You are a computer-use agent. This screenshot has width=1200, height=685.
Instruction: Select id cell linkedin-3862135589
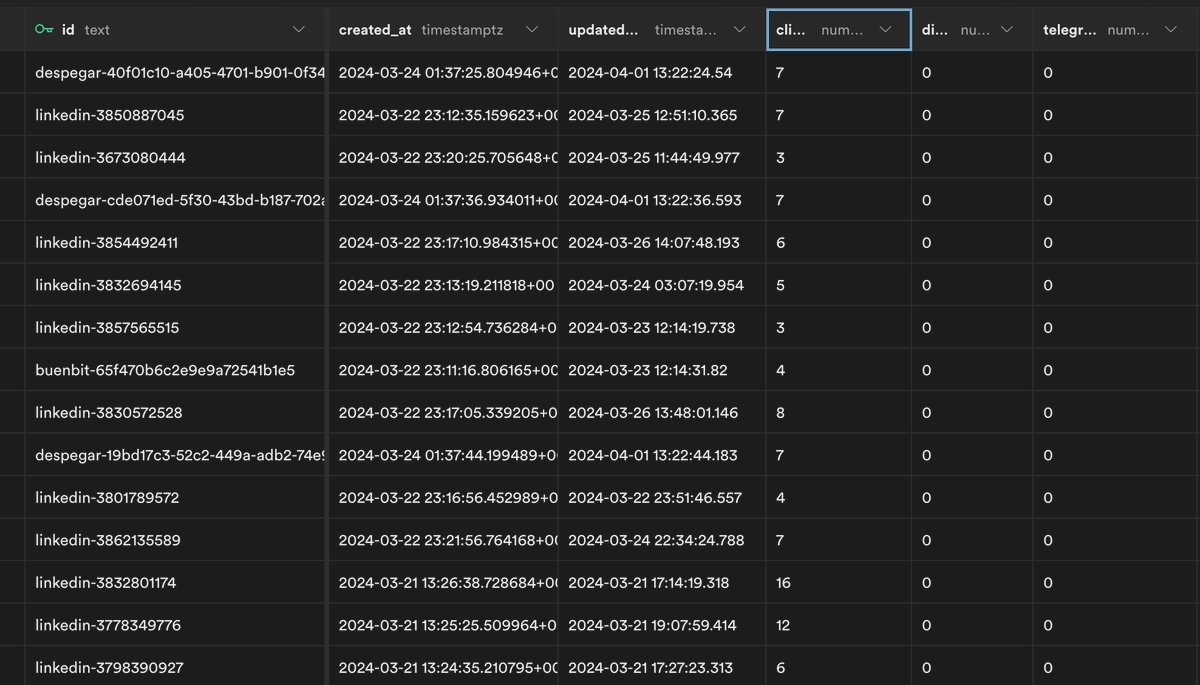point(175,540)
